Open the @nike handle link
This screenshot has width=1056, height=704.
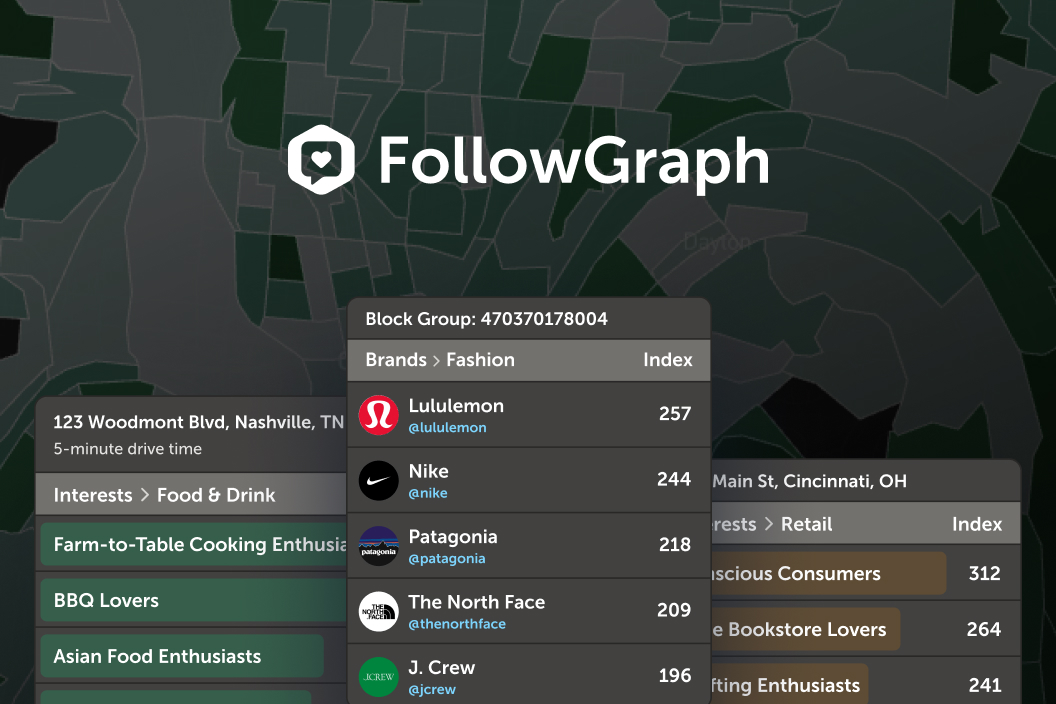coord(428,493)
